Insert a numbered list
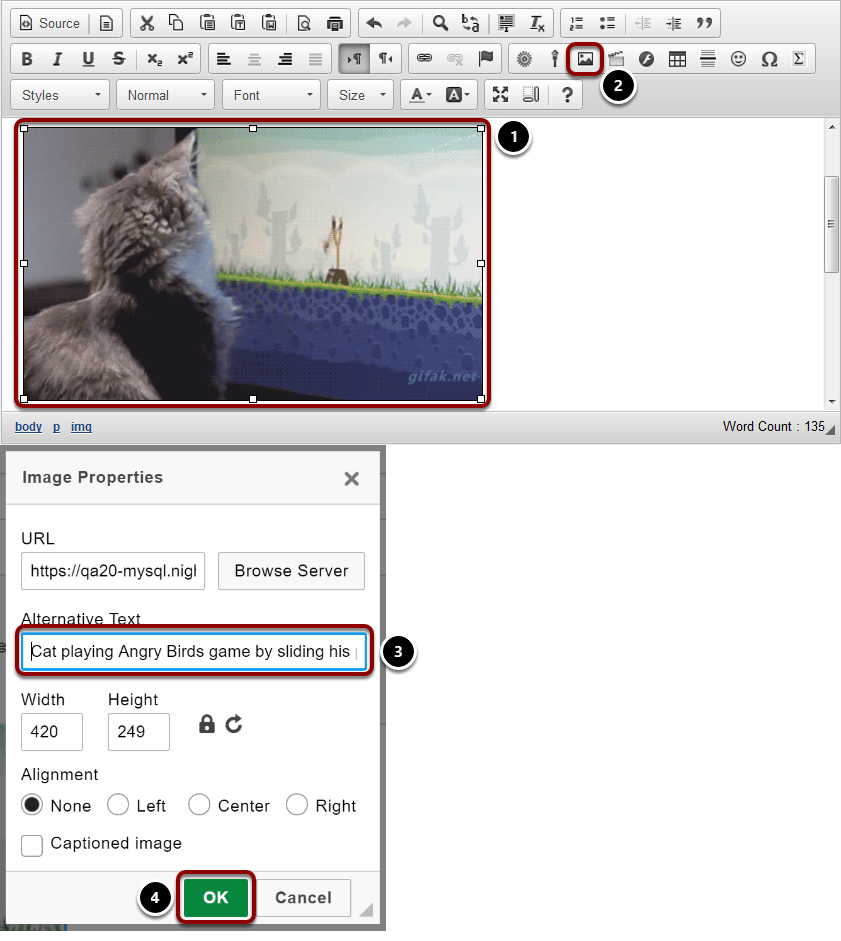The width and height of the screenshot is (841, 941). coord(576,23)
